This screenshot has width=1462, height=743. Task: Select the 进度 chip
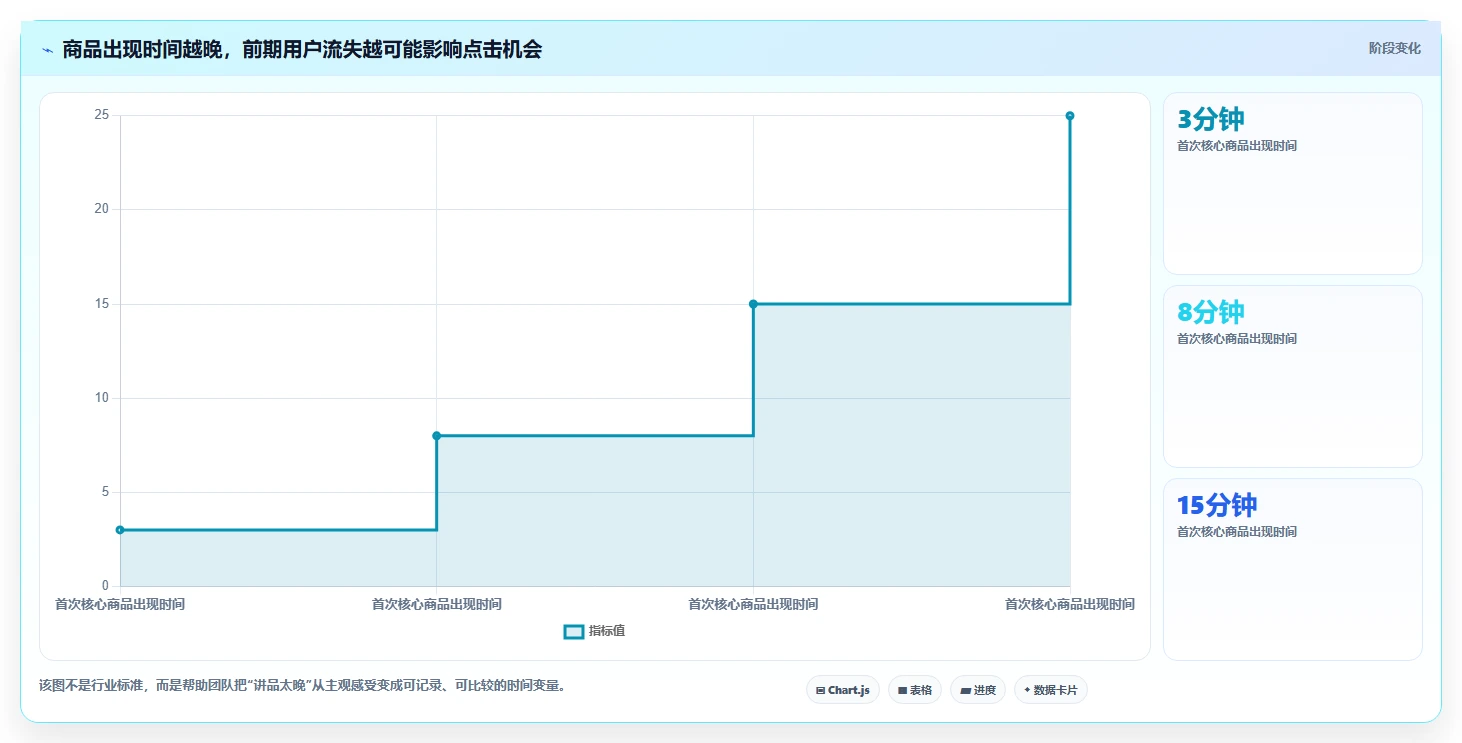coord(978,690)
